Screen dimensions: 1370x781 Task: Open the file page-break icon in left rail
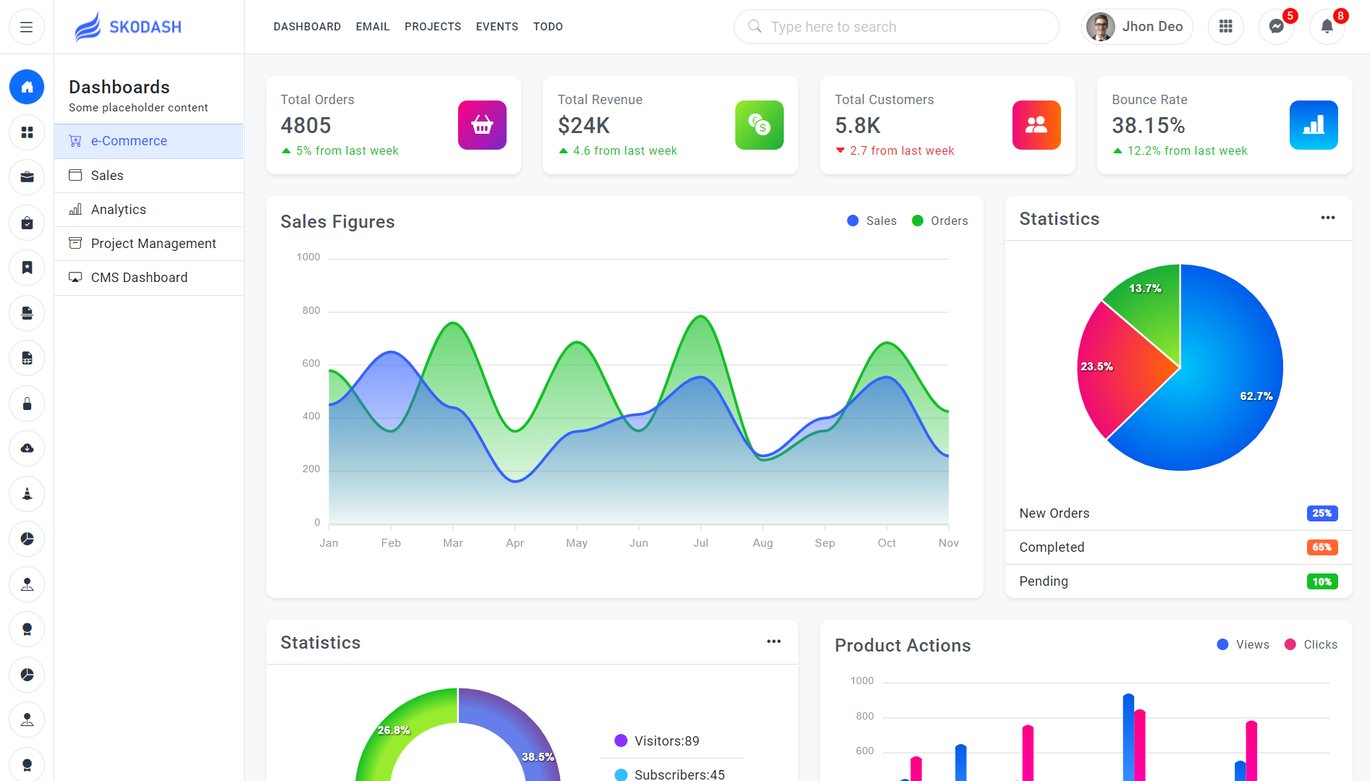click(x=27, y=313)
